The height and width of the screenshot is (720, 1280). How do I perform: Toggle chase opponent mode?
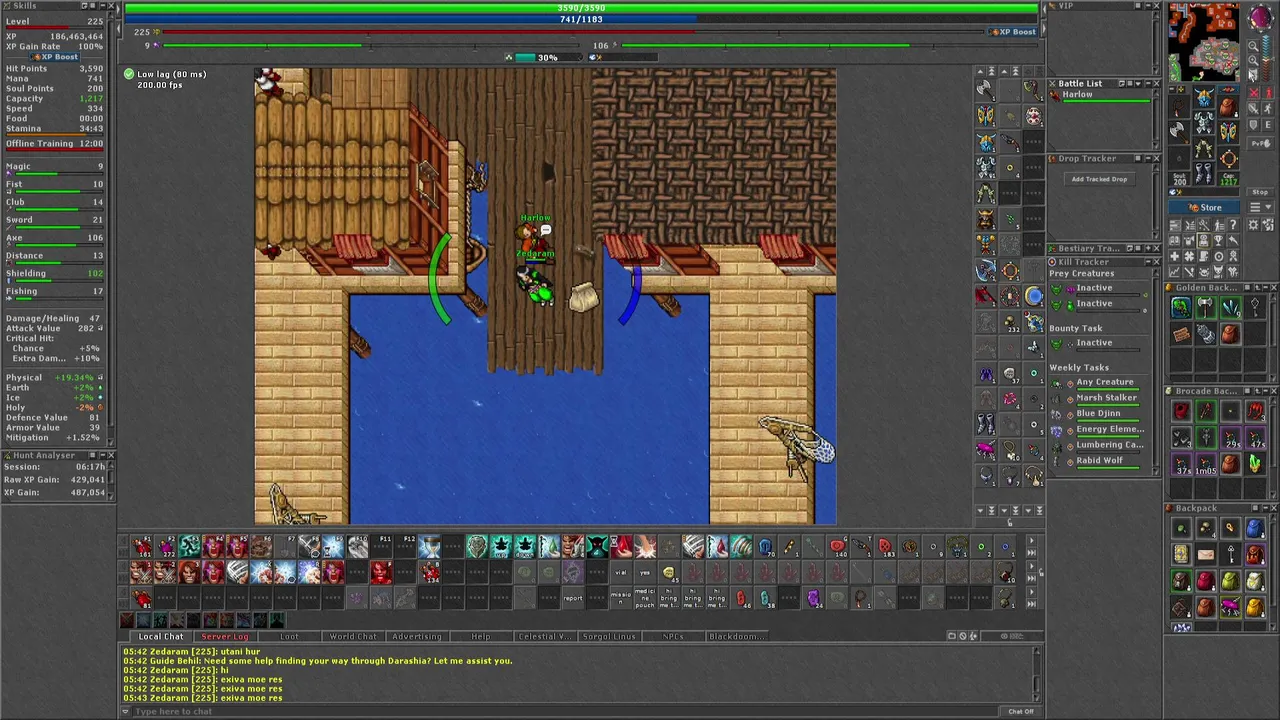pos(1268,109)
